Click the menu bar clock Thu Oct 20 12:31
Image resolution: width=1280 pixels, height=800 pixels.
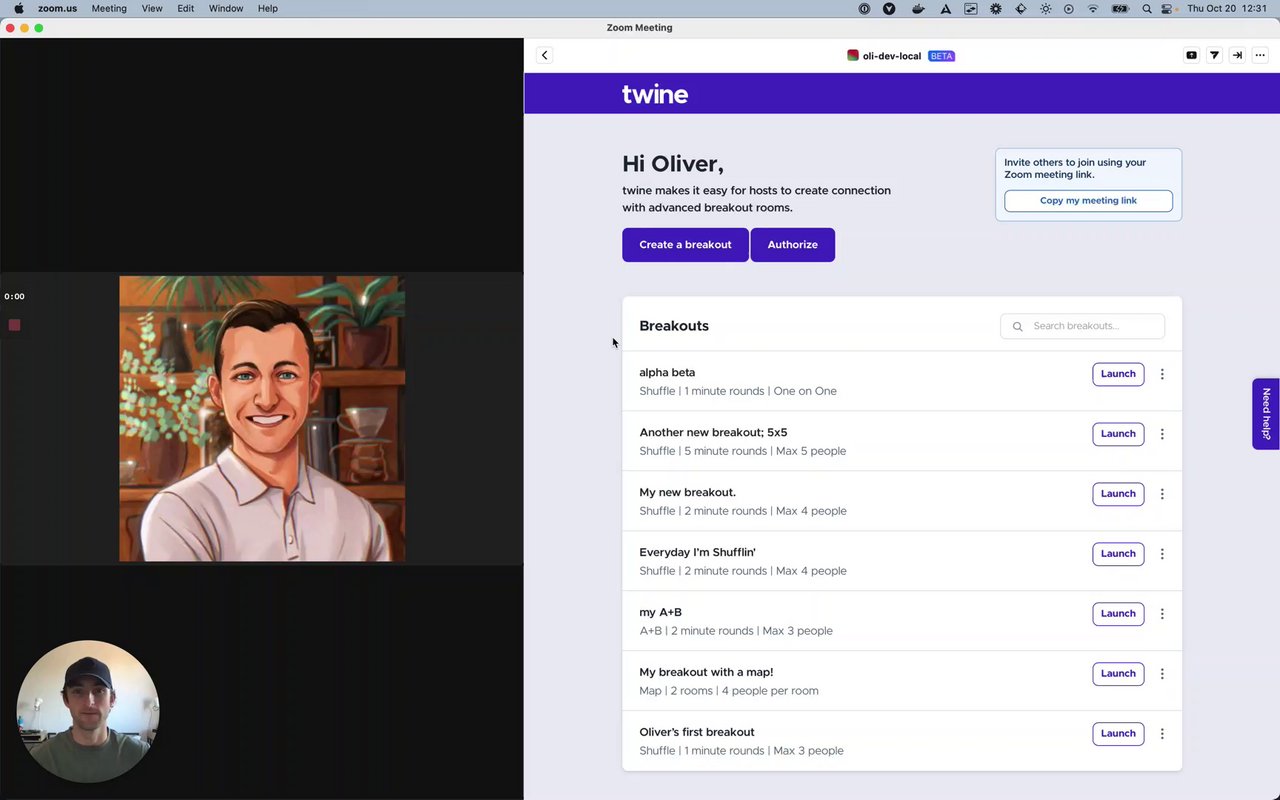click(1226, 8)
